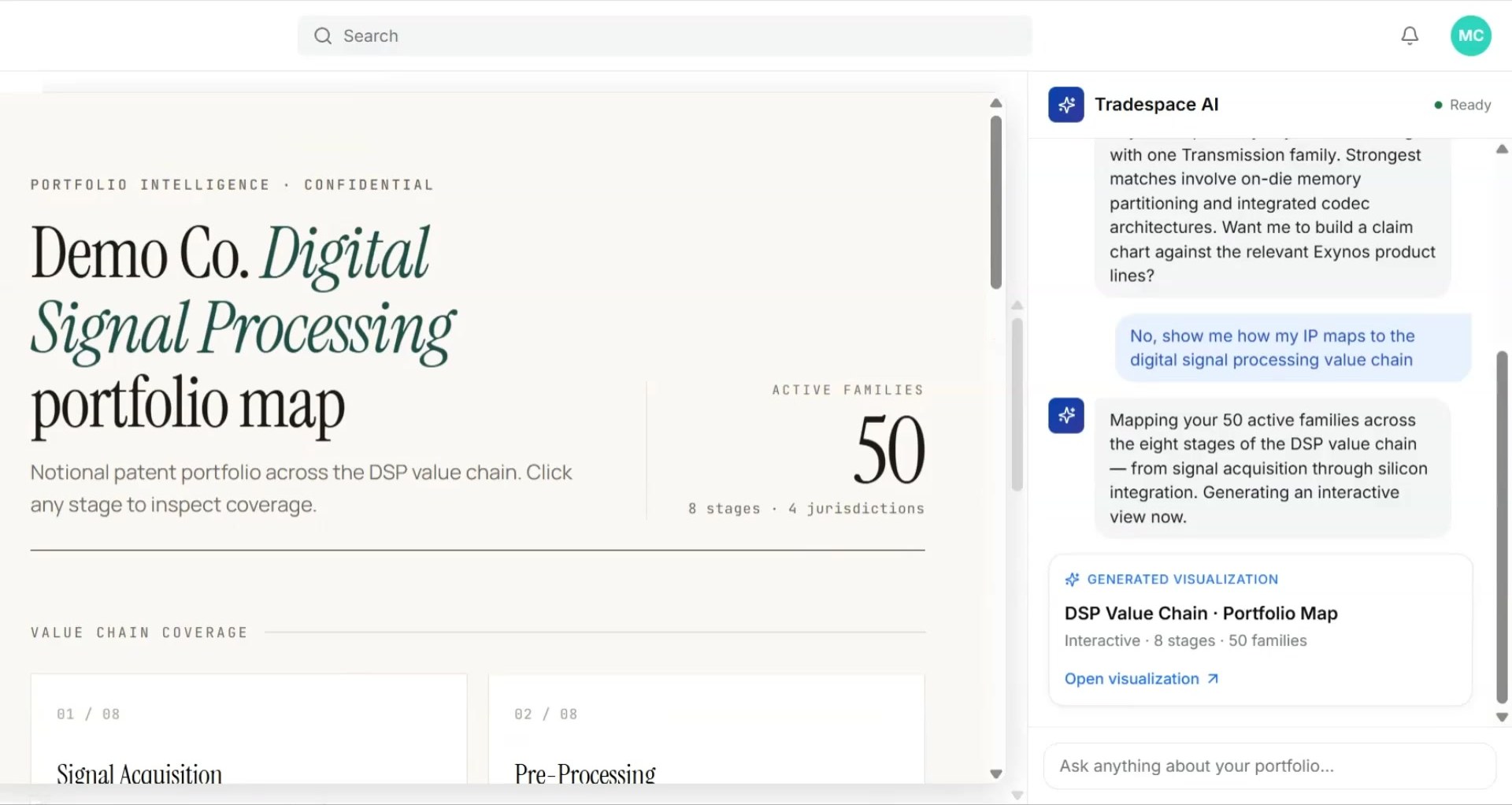Screen dimensions: 1512x805
Task: Open the notifications bell
Action: click(x=1410, y=35)
